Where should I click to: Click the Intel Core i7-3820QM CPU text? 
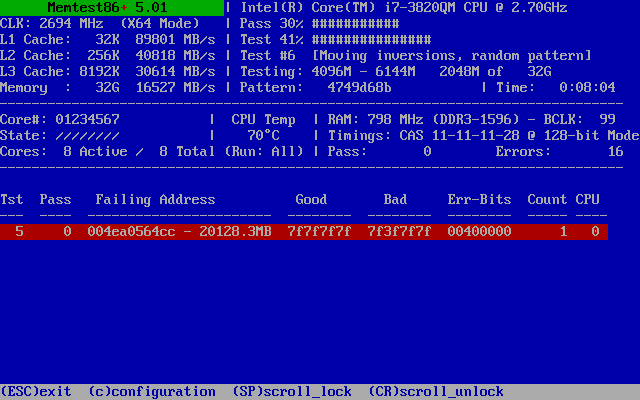point(404,7)
